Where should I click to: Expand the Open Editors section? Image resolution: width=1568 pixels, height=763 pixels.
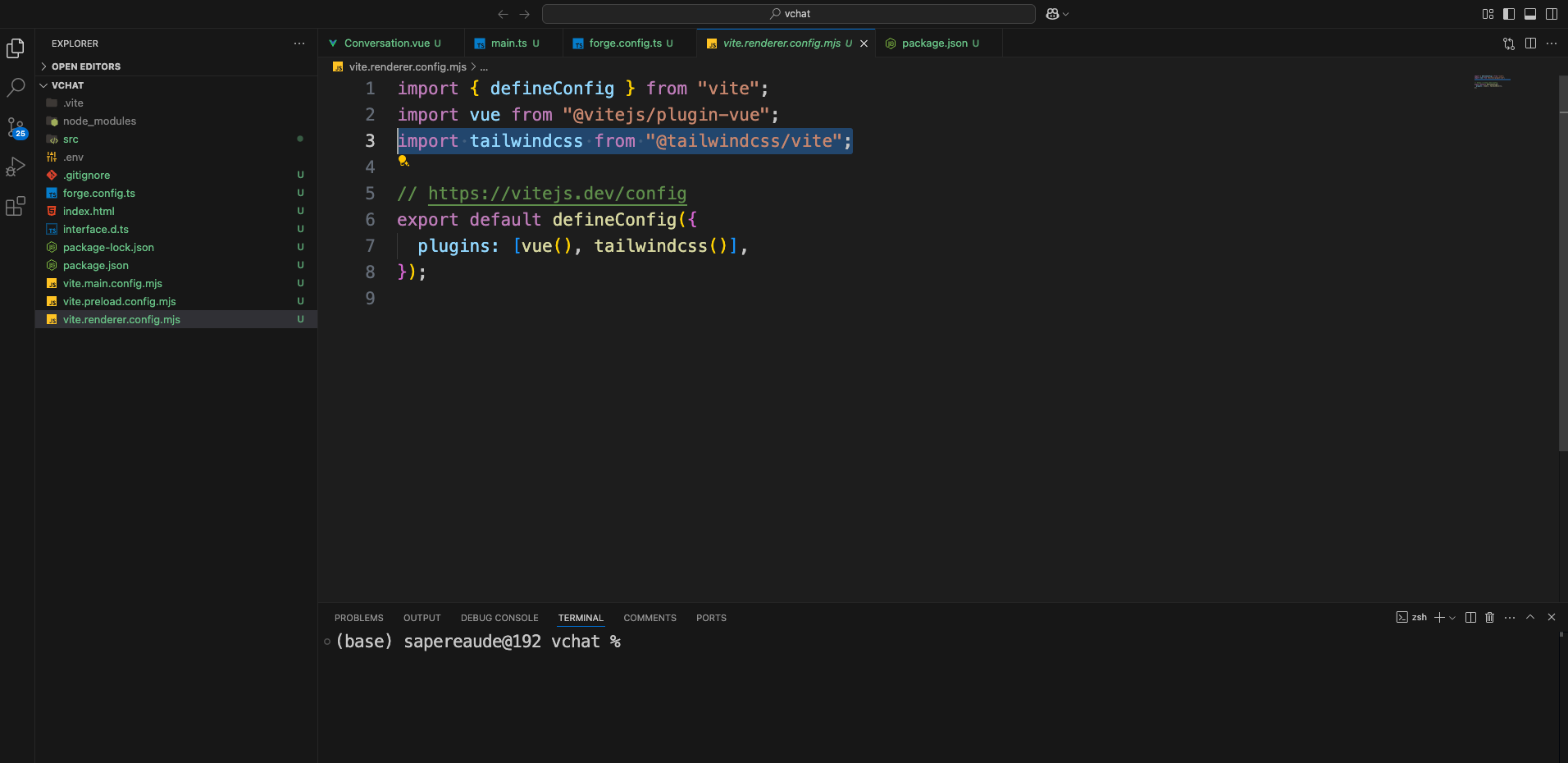pos(85,66)
